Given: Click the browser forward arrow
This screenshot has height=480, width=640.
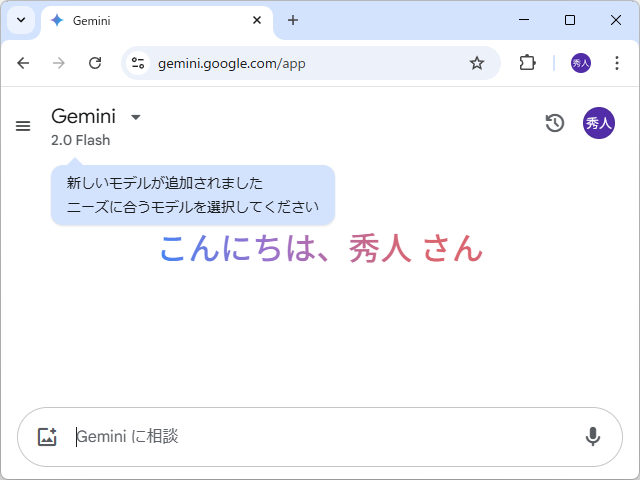Looking at the screenshot, I should [x=59, y=63].
